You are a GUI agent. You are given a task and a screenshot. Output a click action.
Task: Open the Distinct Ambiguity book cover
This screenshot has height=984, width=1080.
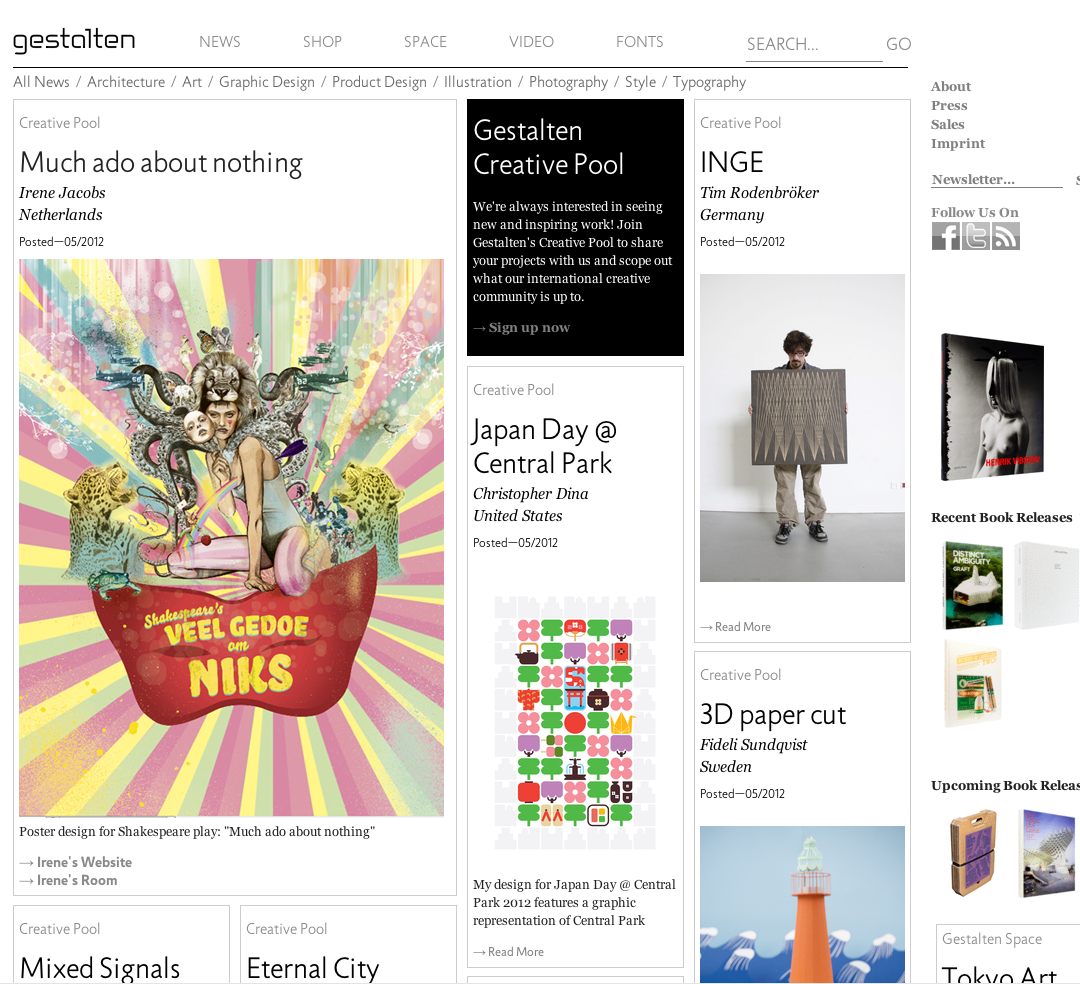coord(974,585)
